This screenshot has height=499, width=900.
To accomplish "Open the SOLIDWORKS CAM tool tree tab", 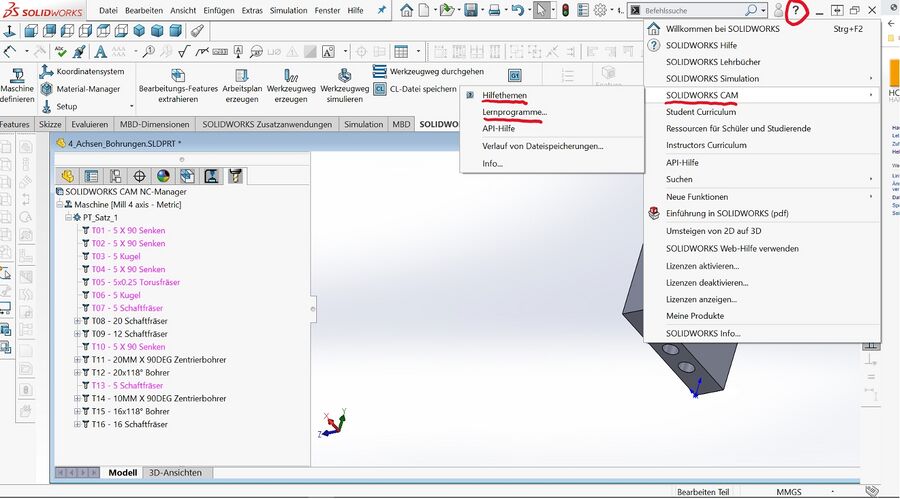I will click(x=235, y=176).
